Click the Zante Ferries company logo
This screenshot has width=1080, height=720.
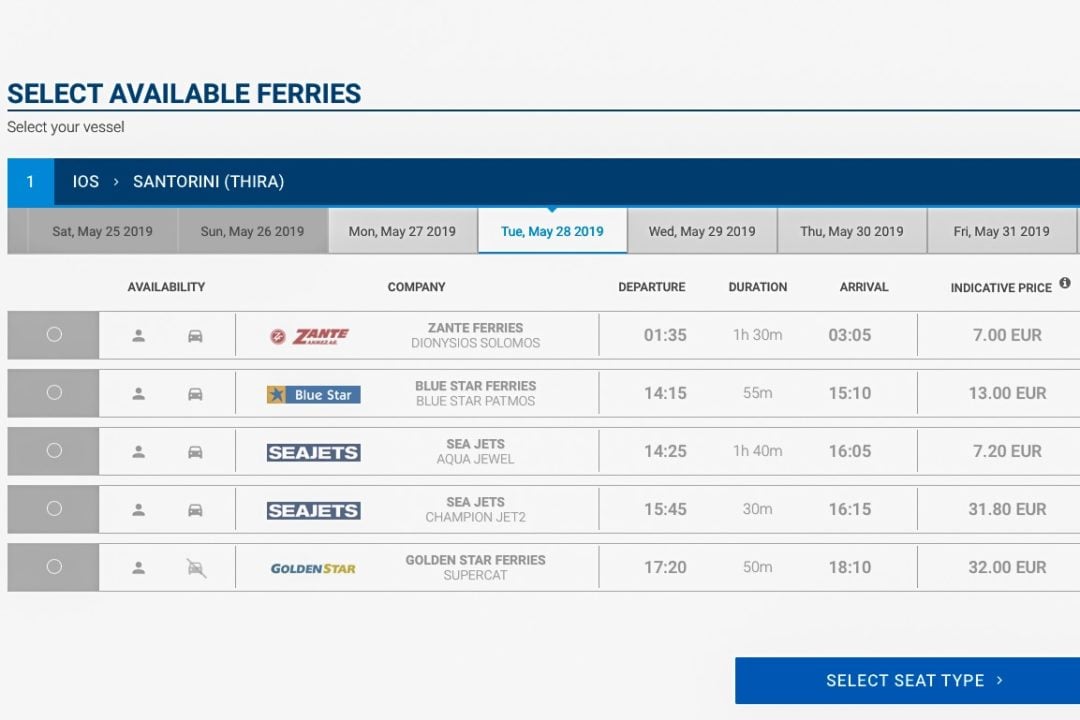coord(310,336)
